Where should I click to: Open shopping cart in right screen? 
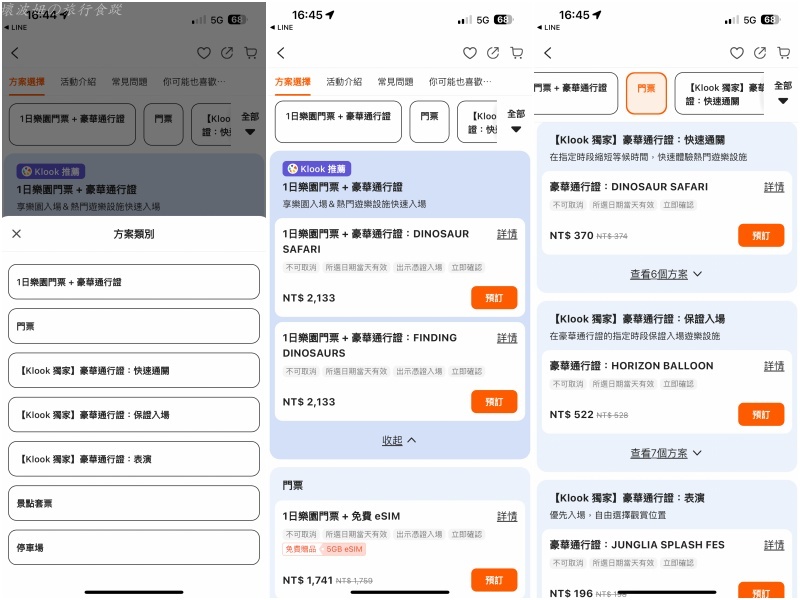(784, 53)
